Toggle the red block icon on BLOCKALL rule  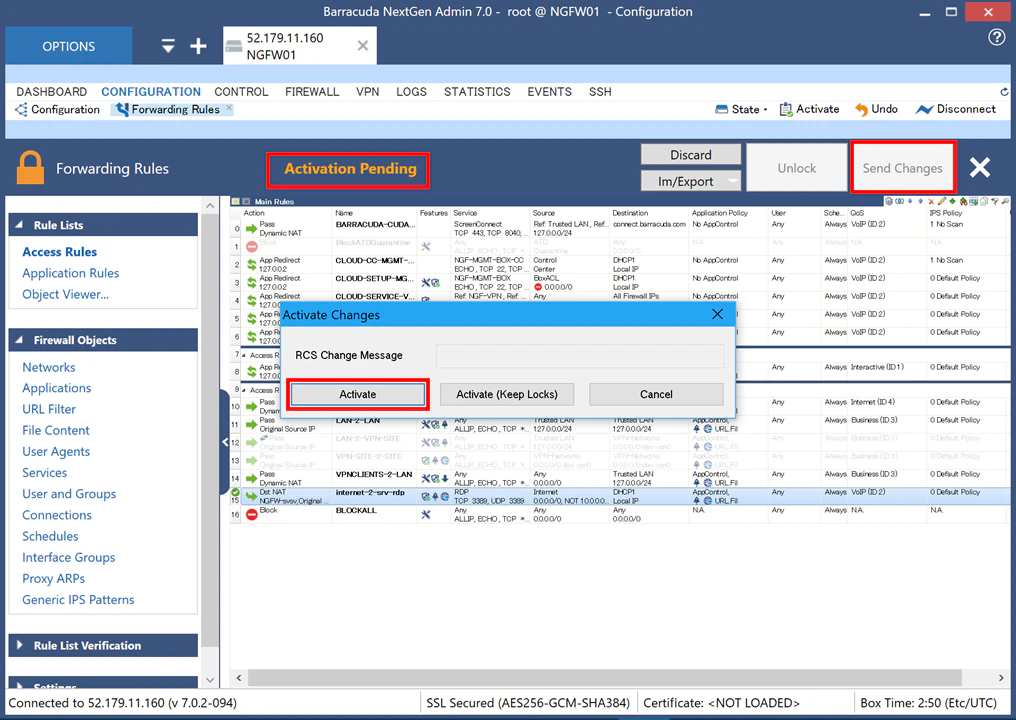(252, 515)
